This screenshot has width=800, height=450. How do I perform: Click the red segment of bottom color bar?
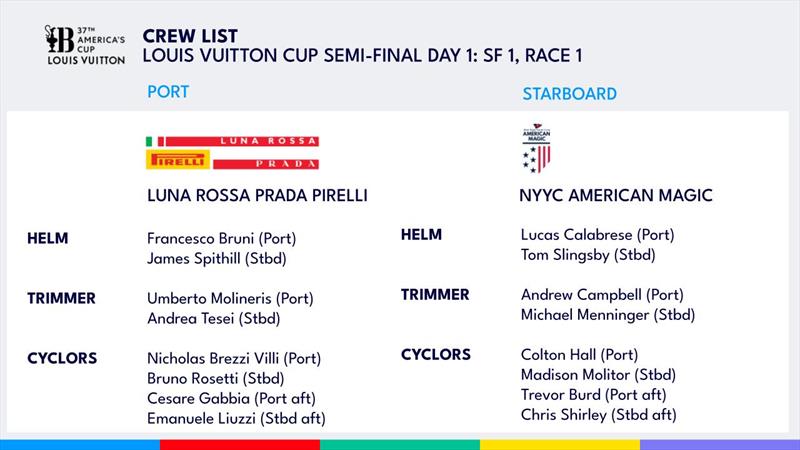pos(240,445)
